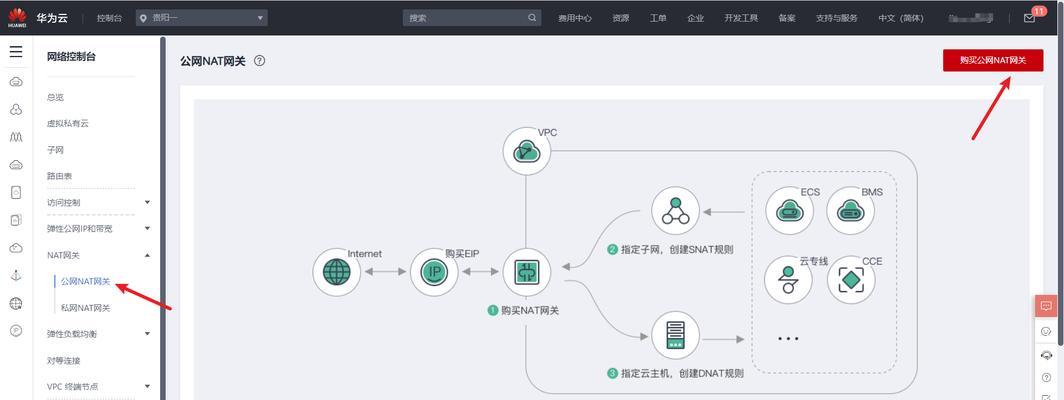Open 工单 in the top bar

point(658,18)
